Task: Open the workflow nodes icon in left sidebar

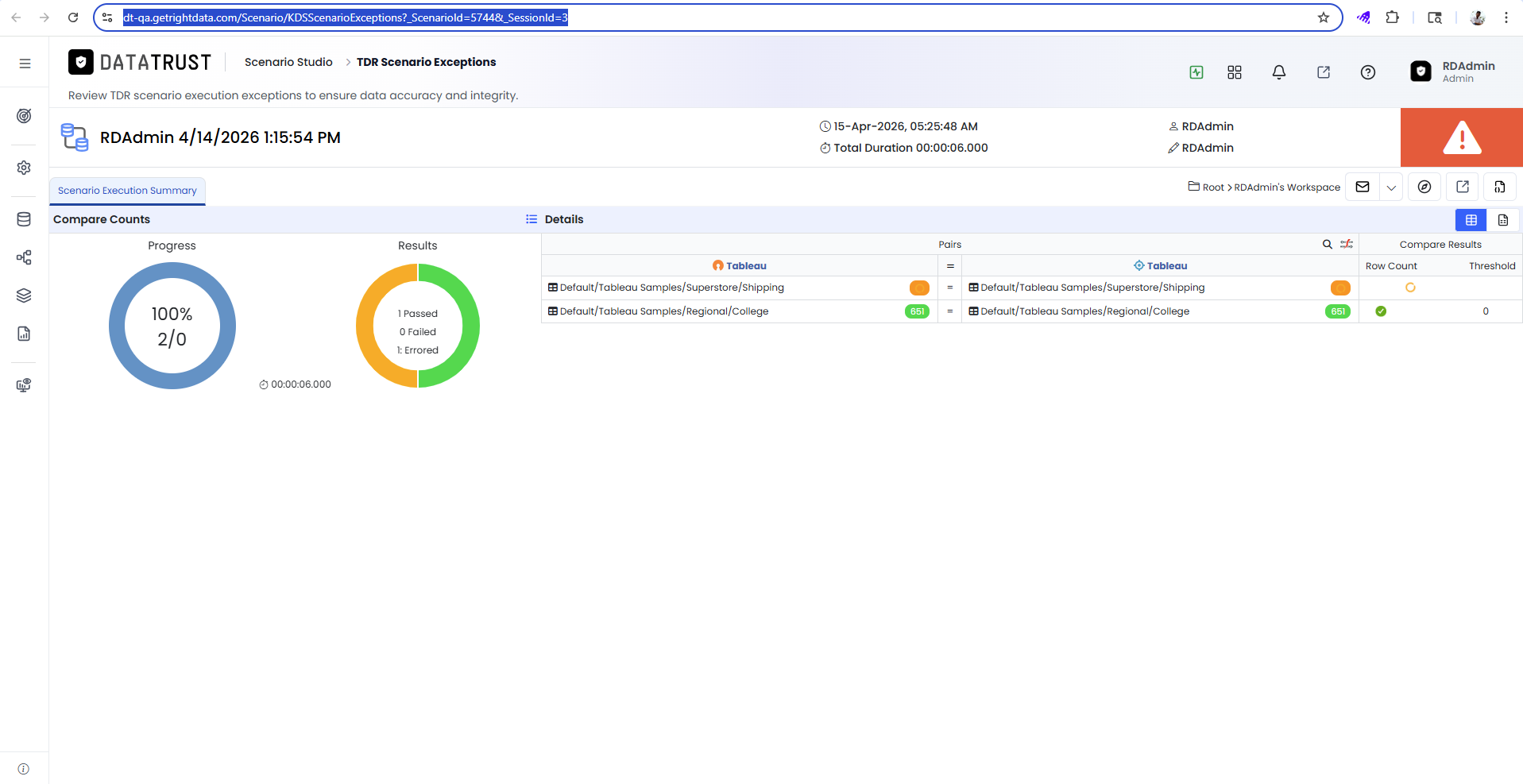Action: (x=25, y=257)
